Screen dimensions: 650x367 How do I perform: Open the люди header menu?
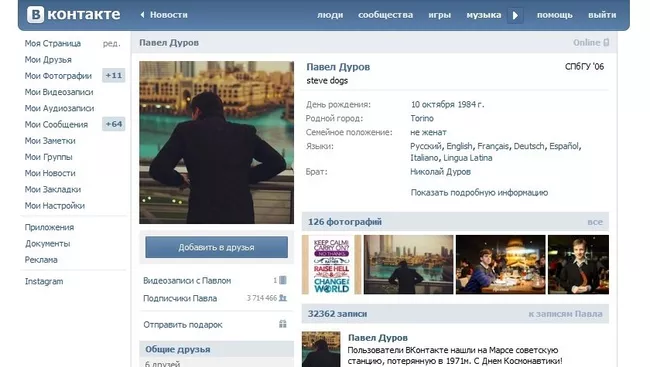tap(330, 15)
